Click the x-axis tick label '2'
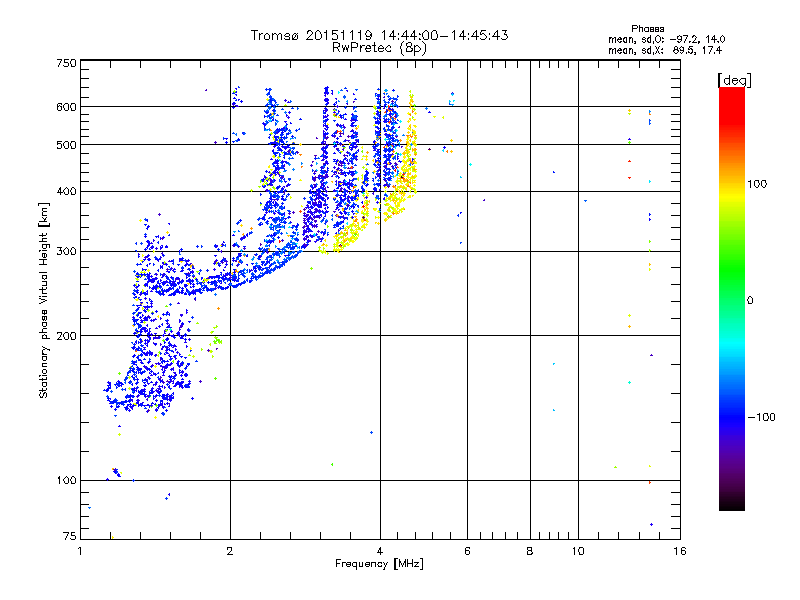Screen dimensions: 800x600 (x=230, y=551)
